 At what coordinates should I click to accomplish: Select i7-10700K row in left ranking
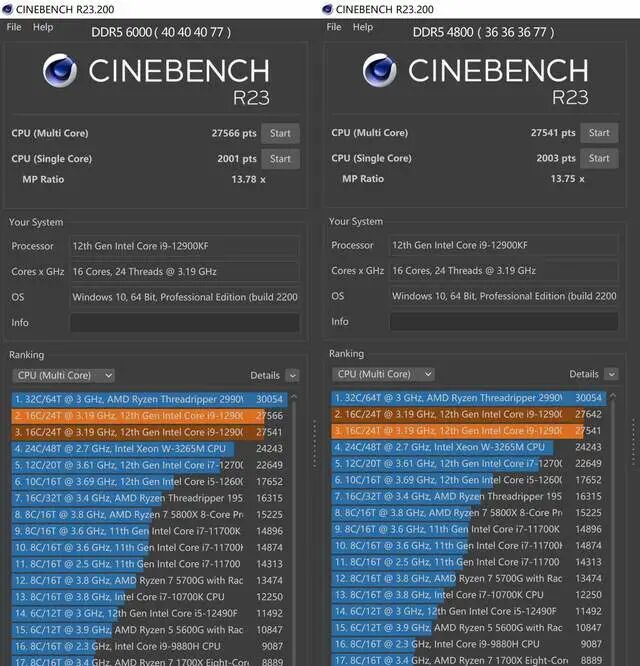click(149, 597)
